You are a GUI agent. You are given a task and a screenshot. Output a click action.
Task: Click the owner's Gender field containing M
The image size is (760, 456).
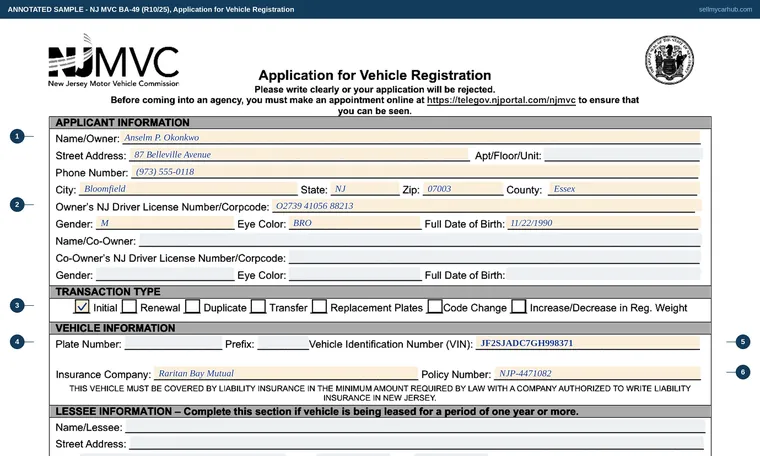tap(165, 223)
